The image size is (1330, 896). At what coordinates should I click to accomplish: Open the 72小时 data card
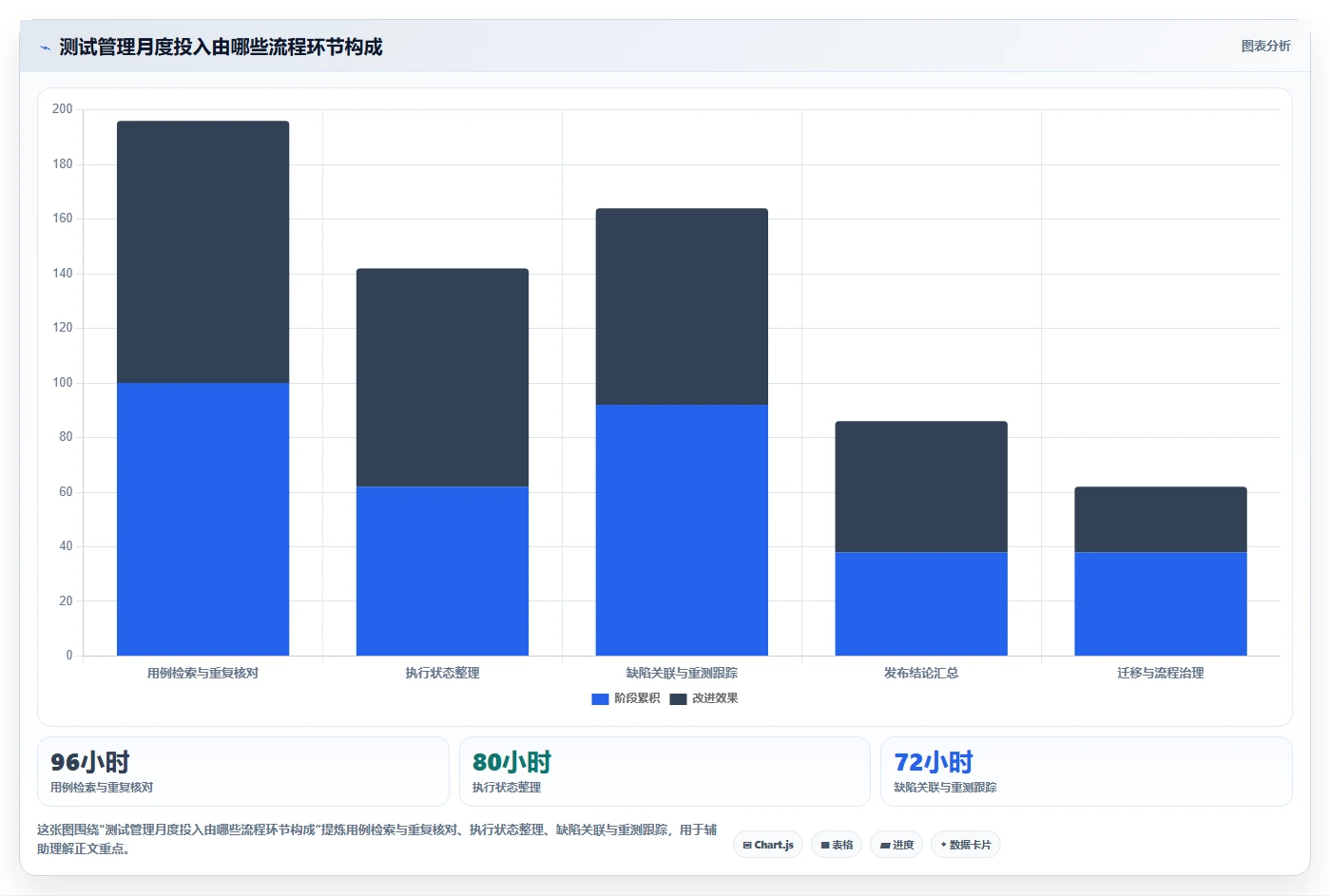pos(1087,772)
